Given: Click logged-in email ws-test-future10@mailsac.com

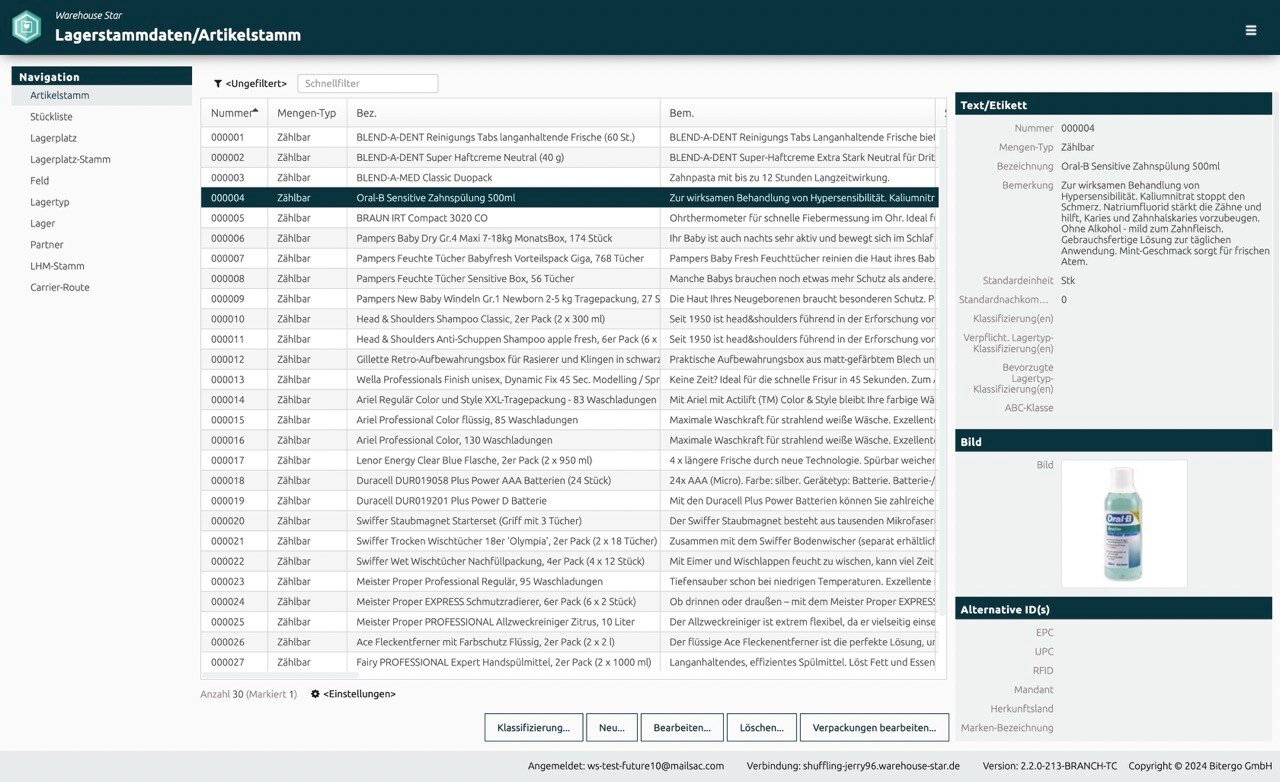Looking at the screenshot, I should click(654, 766).
